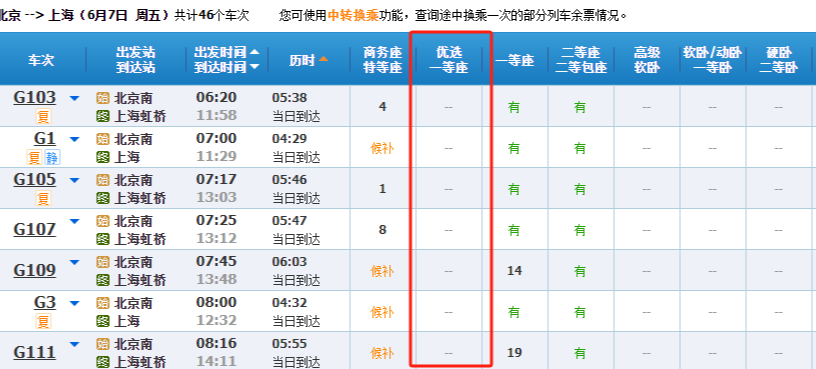Click the 始 origin icon in the G107 row
This screenshot has width=816, height=369.
pos(103,221)
